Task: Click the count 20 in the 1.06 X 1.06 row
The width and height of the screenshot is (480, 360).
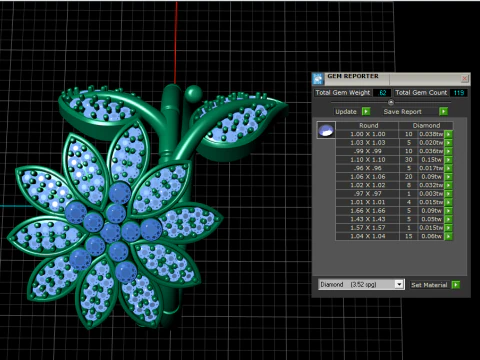Action: click(408, 177)
